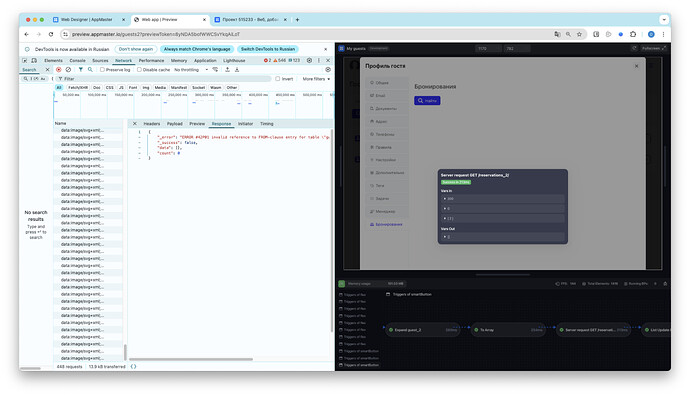Toggle device toolbar icon

(x=34, y=60)
